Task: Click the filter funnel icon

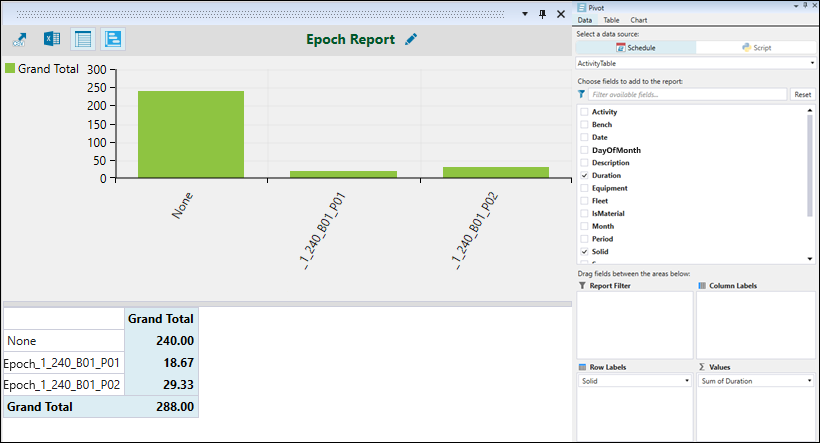Action: (582, 94)
